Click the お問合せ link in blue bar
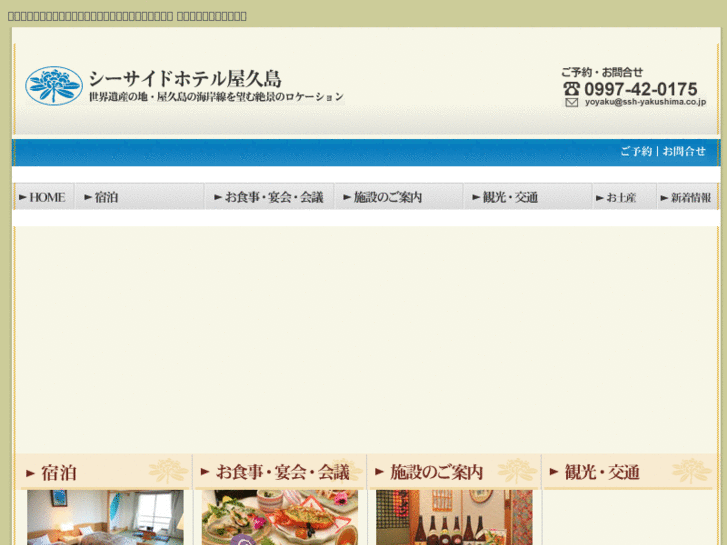The image size is (727, 545). click(684, 151)
